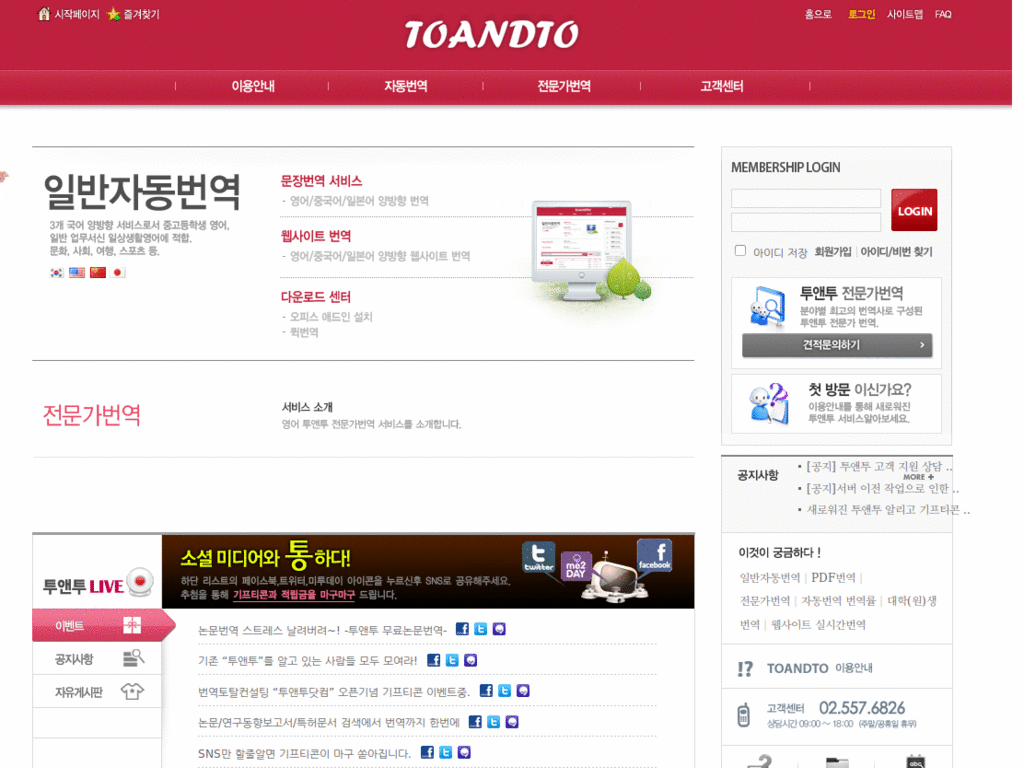
Task: Select the Chinese flag icon
Action: click(98, 272)
